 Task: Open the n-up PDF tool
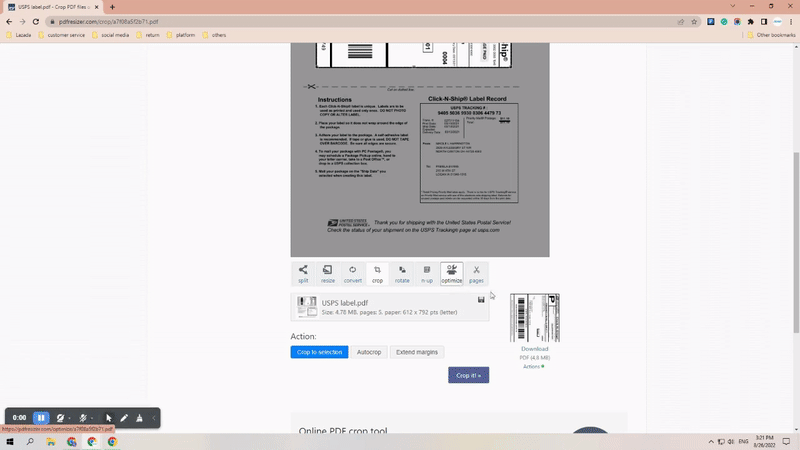tap(427, 274)
